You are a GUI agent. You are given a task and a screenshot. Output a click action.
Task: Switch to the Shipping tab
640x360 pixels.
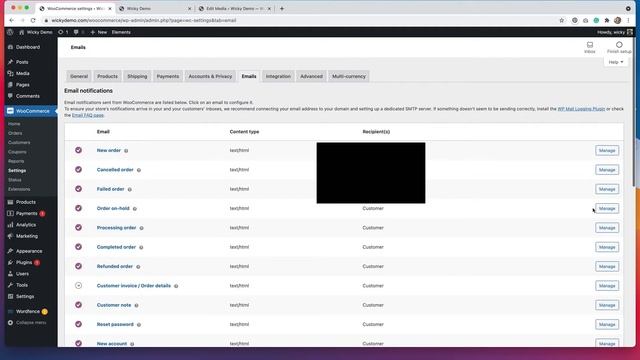point(137,76)
